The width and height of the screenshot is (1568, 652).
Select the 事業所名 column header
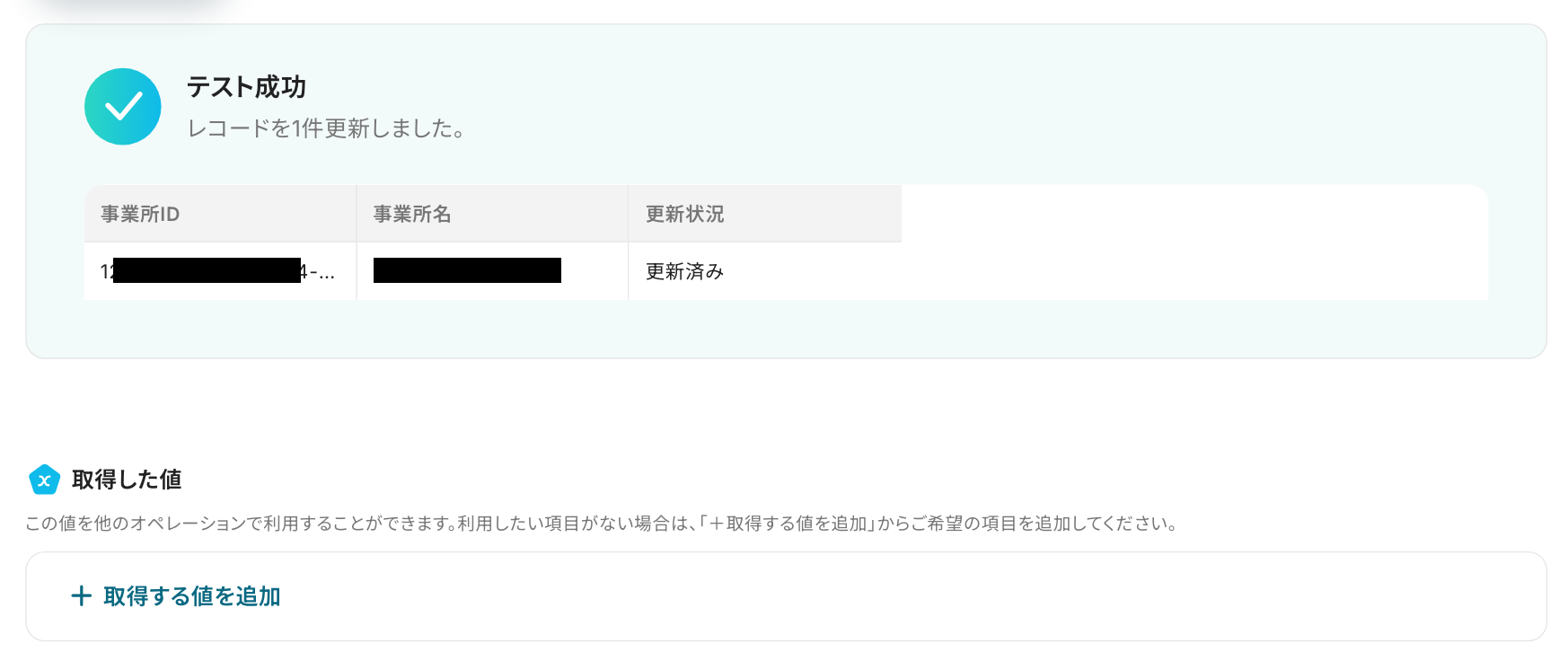(492, 214)
